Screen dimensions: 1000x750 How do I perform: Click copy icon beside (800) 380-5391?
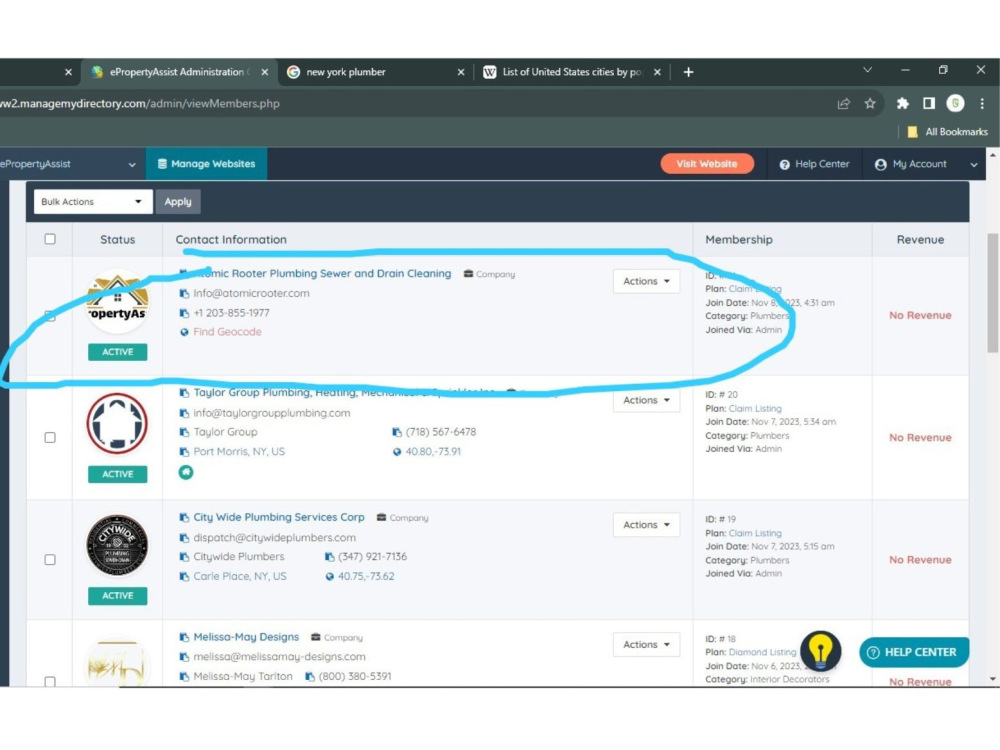point(310,677)
